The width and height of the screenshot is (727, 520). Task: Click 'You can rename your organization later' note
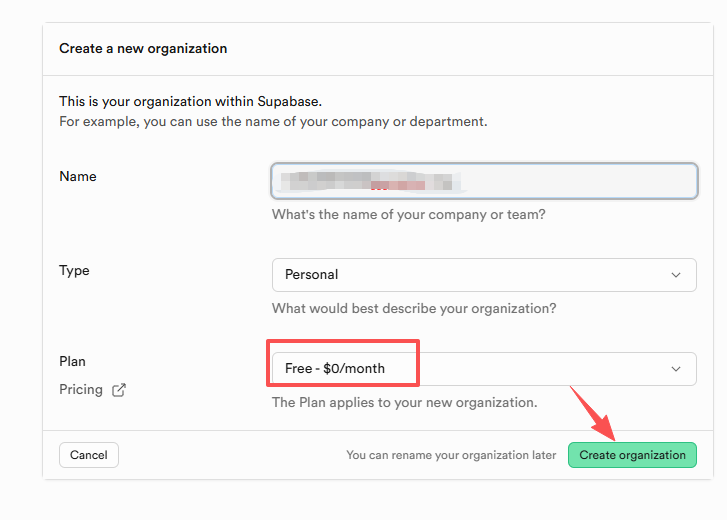click(x=451, y=455)
